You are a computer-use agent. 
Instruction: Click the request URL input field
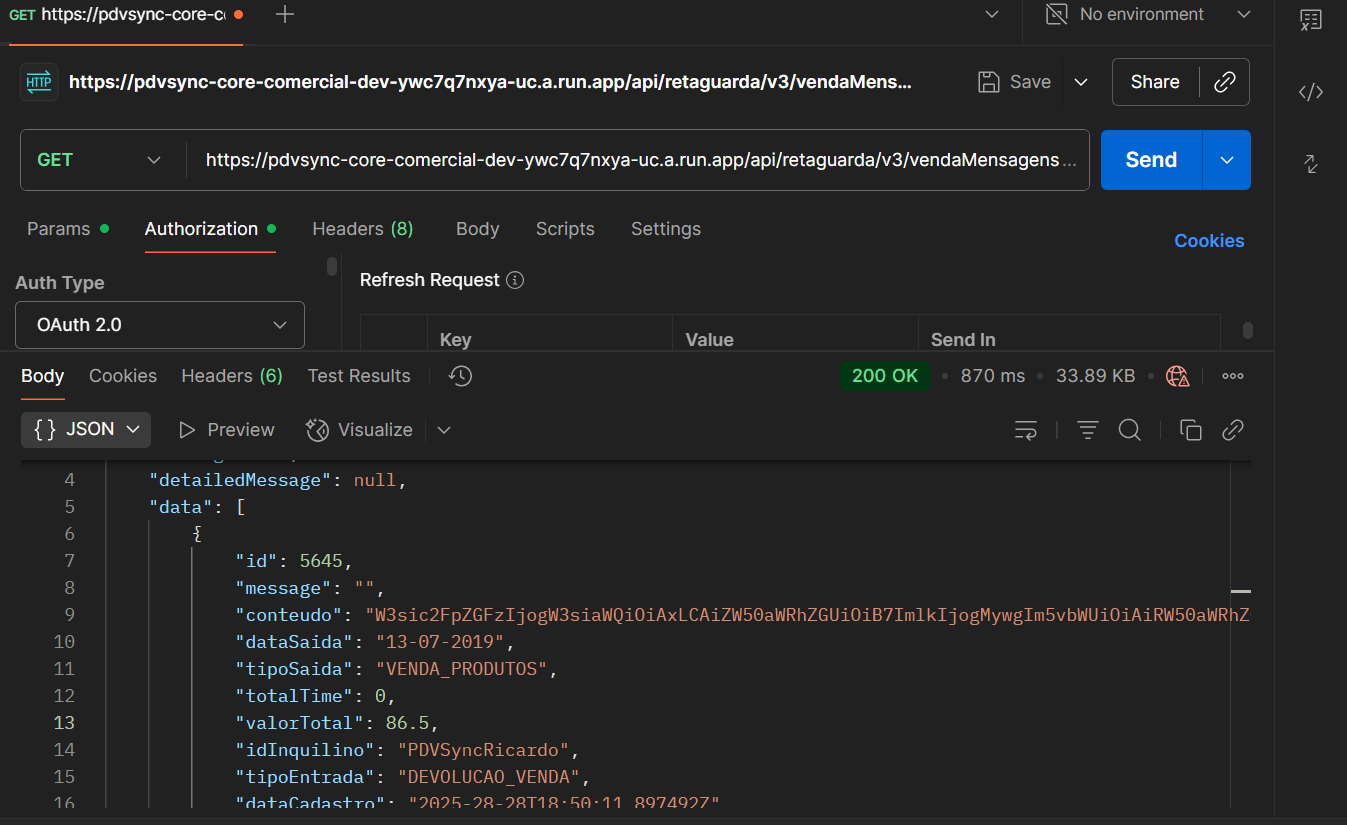tap(640, 160)
